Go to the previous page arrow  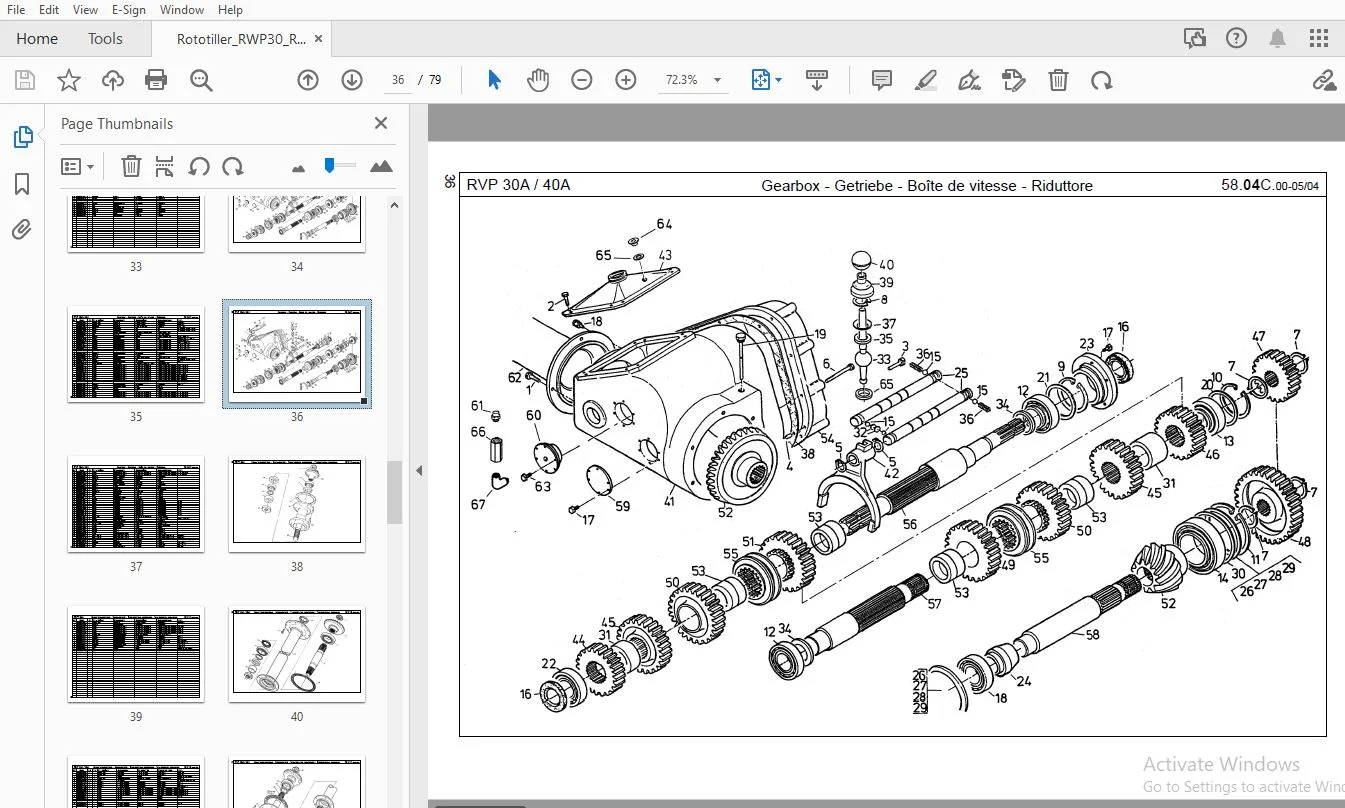[x=308, y=80]
